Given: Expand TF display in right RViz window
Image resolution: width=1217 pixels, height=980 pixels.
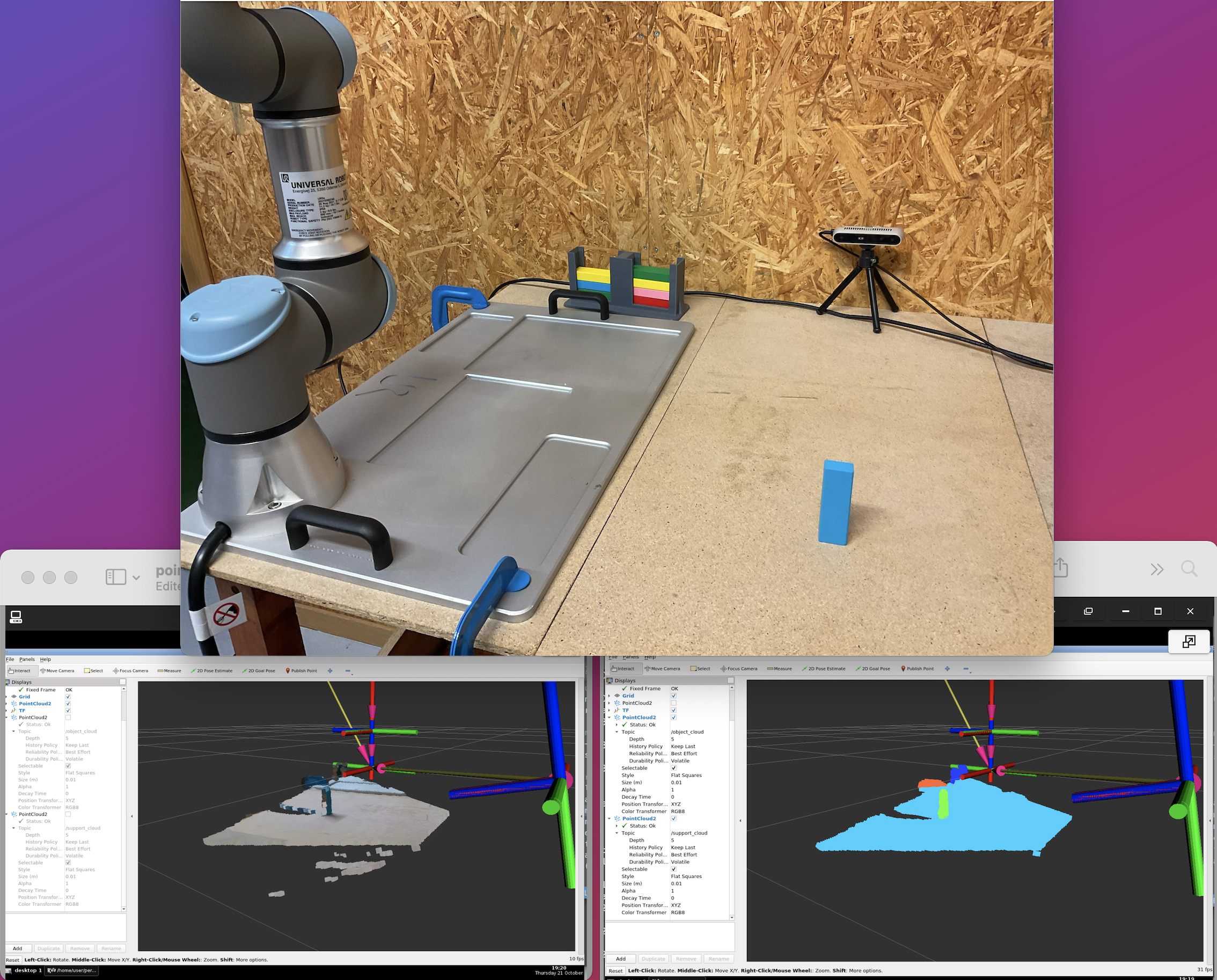Looking at the screenshot, I should point(609,710).
